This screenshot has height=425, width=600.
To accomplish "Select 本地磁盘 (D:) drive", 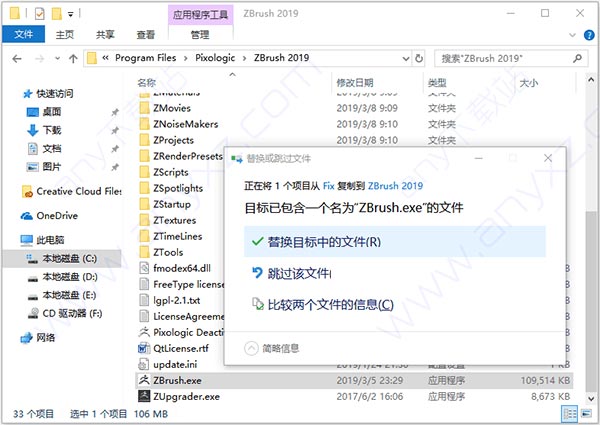I will 70,277.
